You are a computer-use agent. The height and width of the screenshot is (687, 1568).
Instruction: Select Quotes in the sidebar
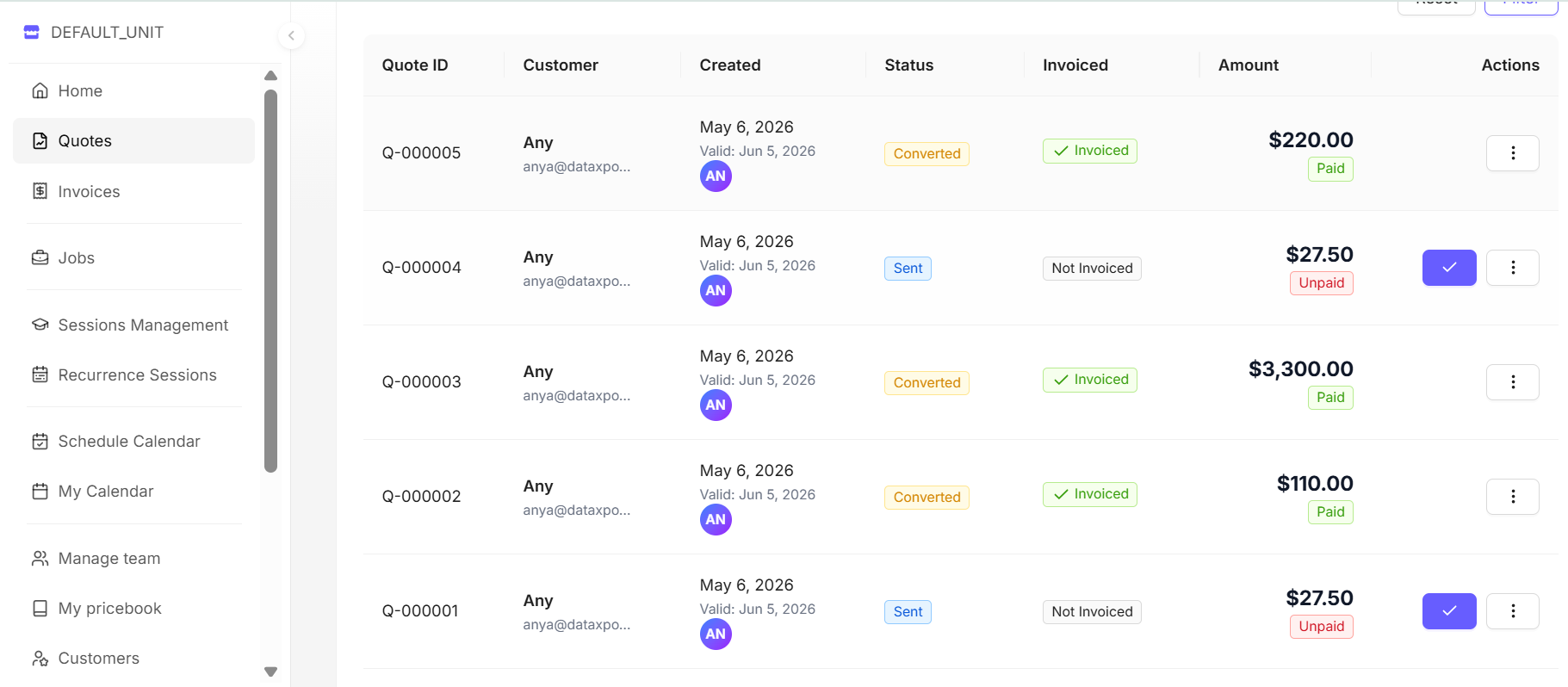pos(133,141)
